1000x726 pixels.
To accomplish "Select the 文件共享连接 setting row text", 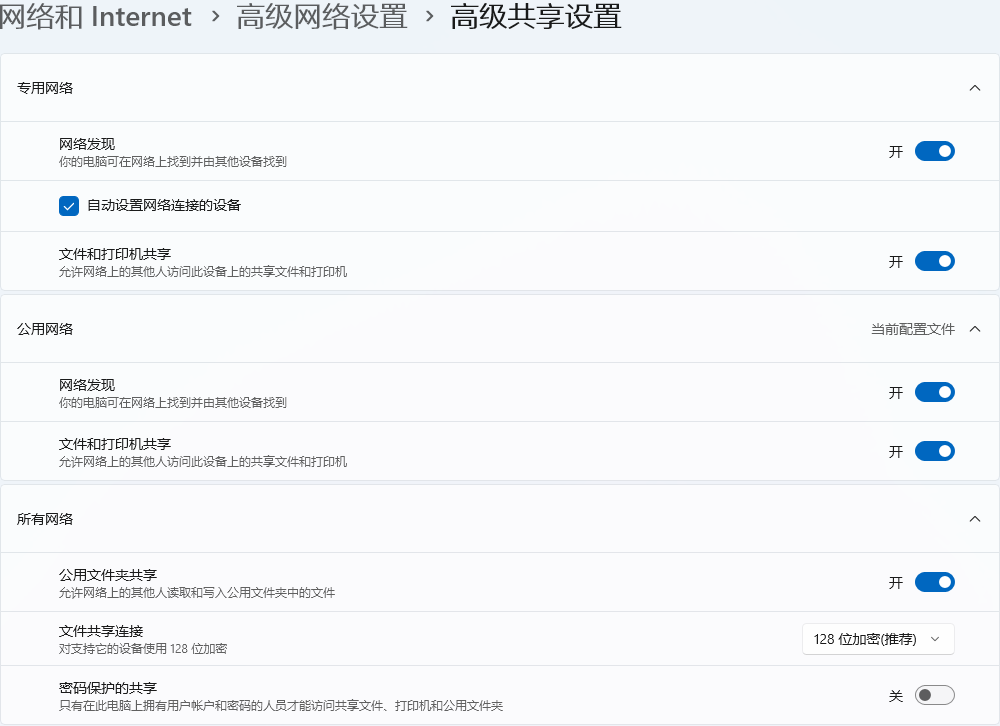I will point(101,631).
